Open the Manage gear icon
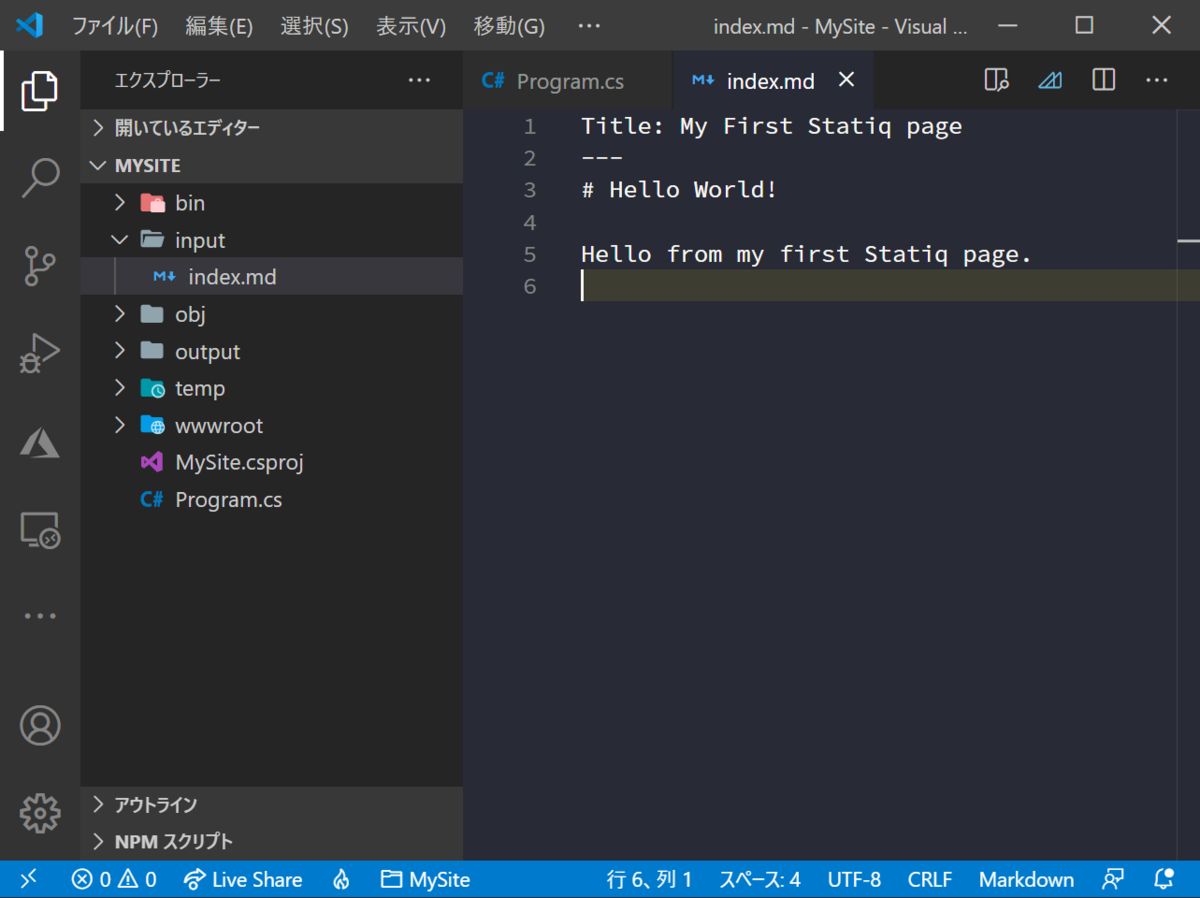This screenshot has width=1200, height=898. (40, 813)
